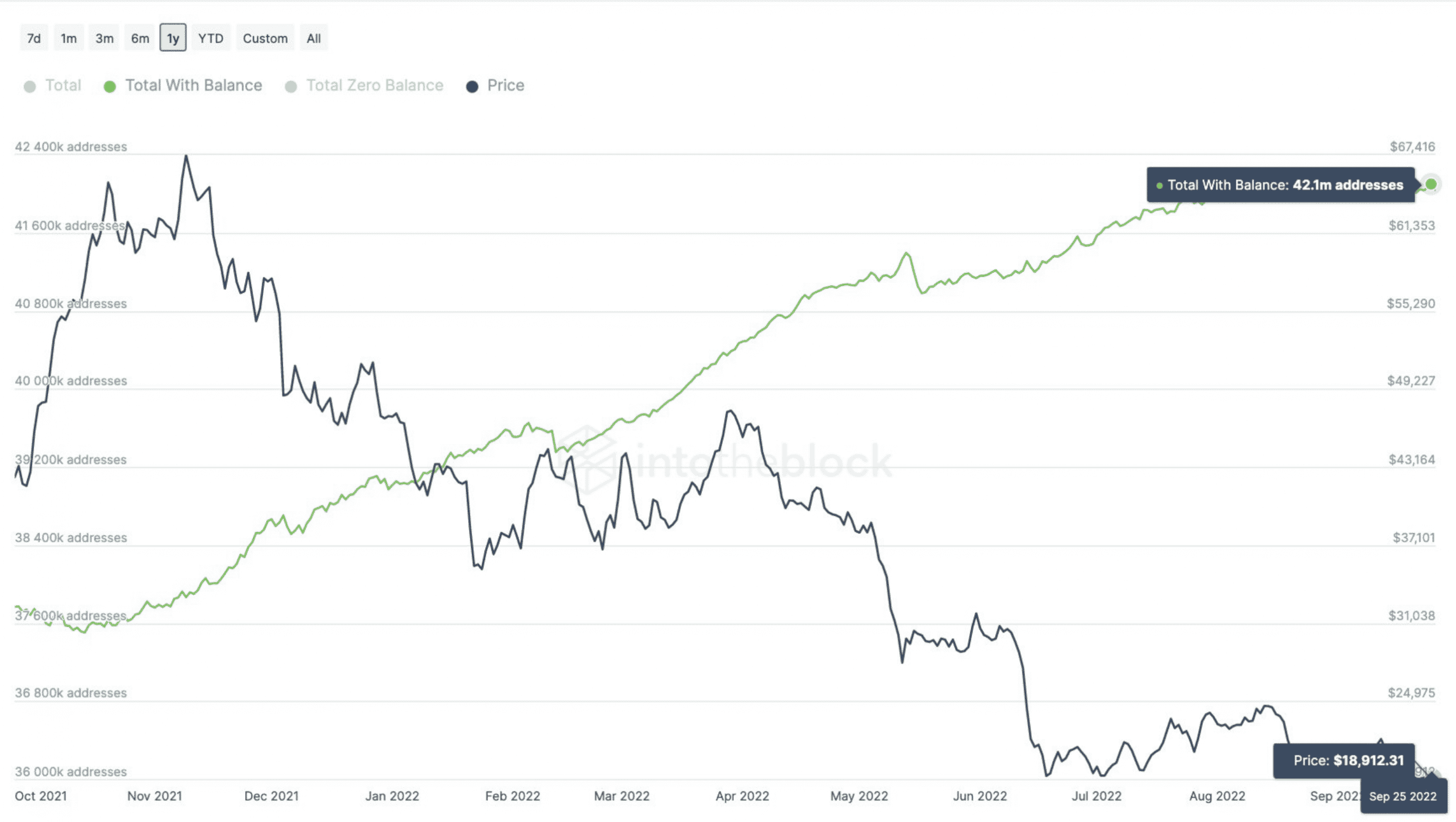Click the grey Total legend dot
This screenshot has width=1456, height=822.
tap(31, 85)
